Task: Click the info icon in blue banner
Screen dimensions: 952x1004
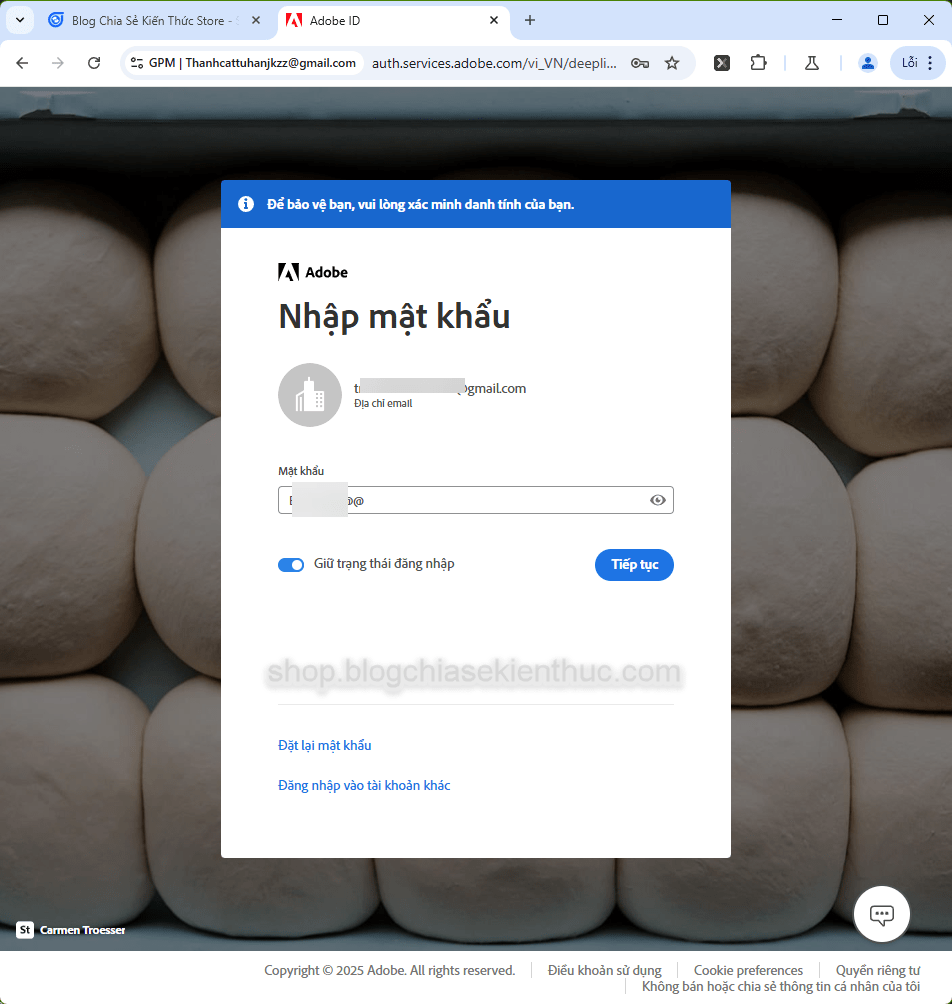Action: click(x=246, y=204)
